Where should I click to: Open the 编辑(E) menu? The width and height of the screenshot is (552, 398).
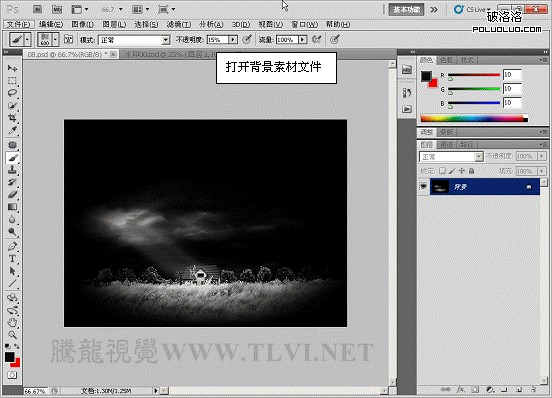[51, 24]
